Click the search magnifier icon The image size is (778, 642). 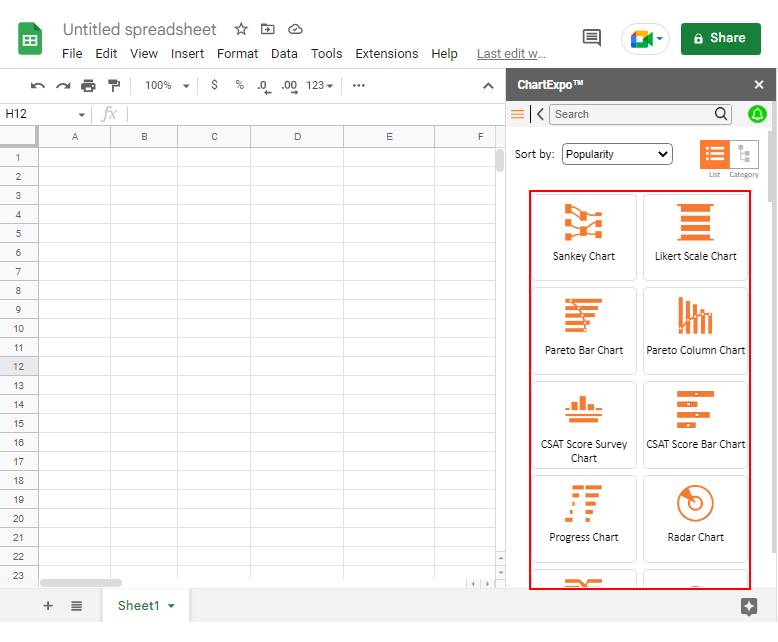coord(721,114)
